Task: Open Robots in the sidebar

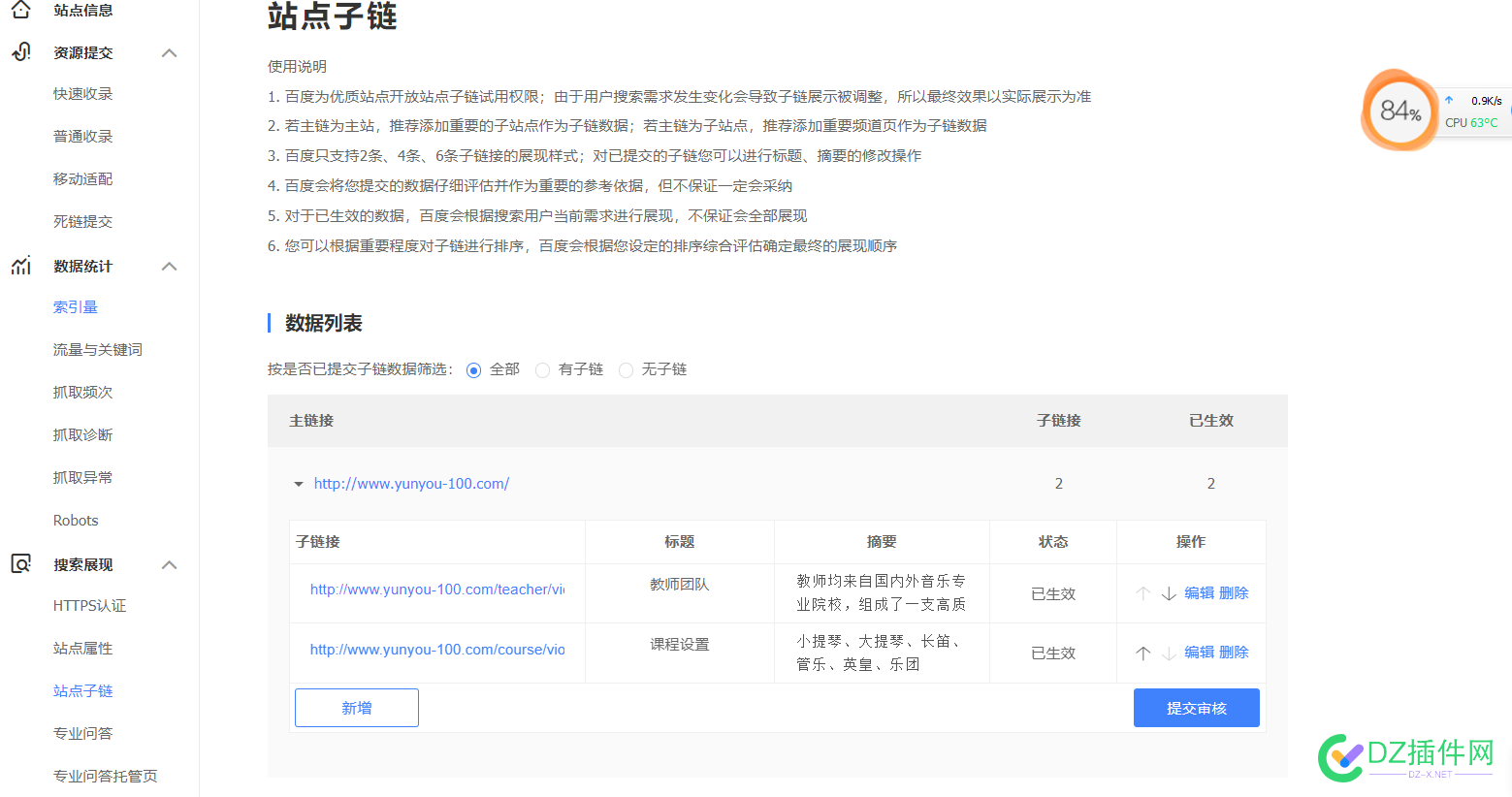Action: [x=76, y=521]
